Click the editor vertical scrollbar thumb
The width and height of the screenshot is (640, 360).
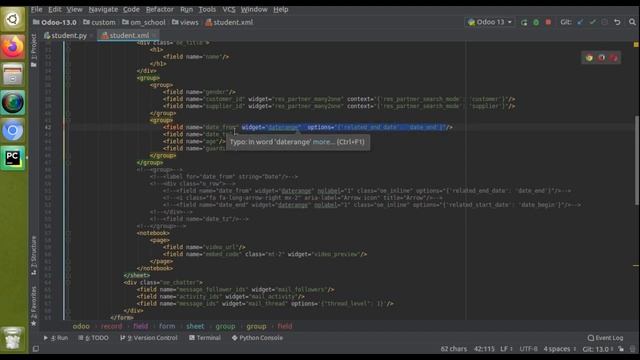pyautogui.click(x=637, y=160)
